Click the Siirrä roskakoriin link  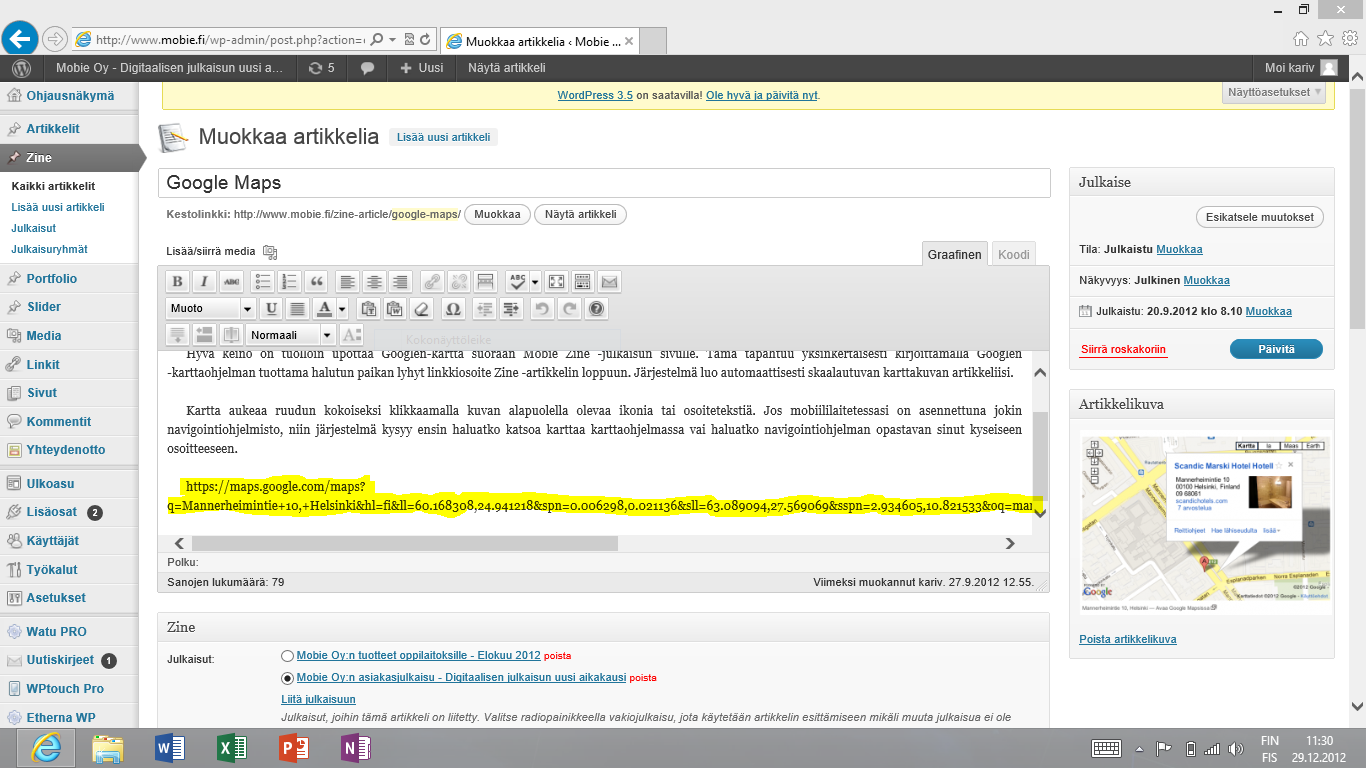(1123, 349)
